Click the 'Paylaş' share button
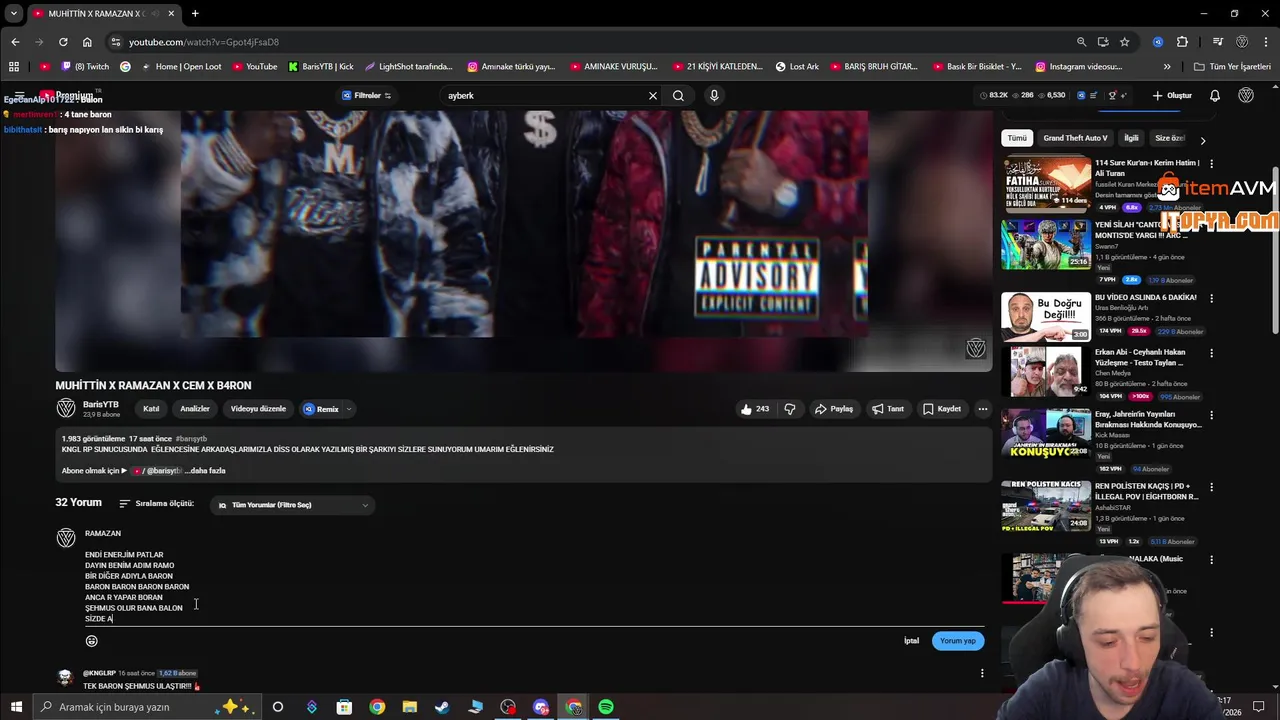This screenshot has height=720, width=1280. click(834, 409)
